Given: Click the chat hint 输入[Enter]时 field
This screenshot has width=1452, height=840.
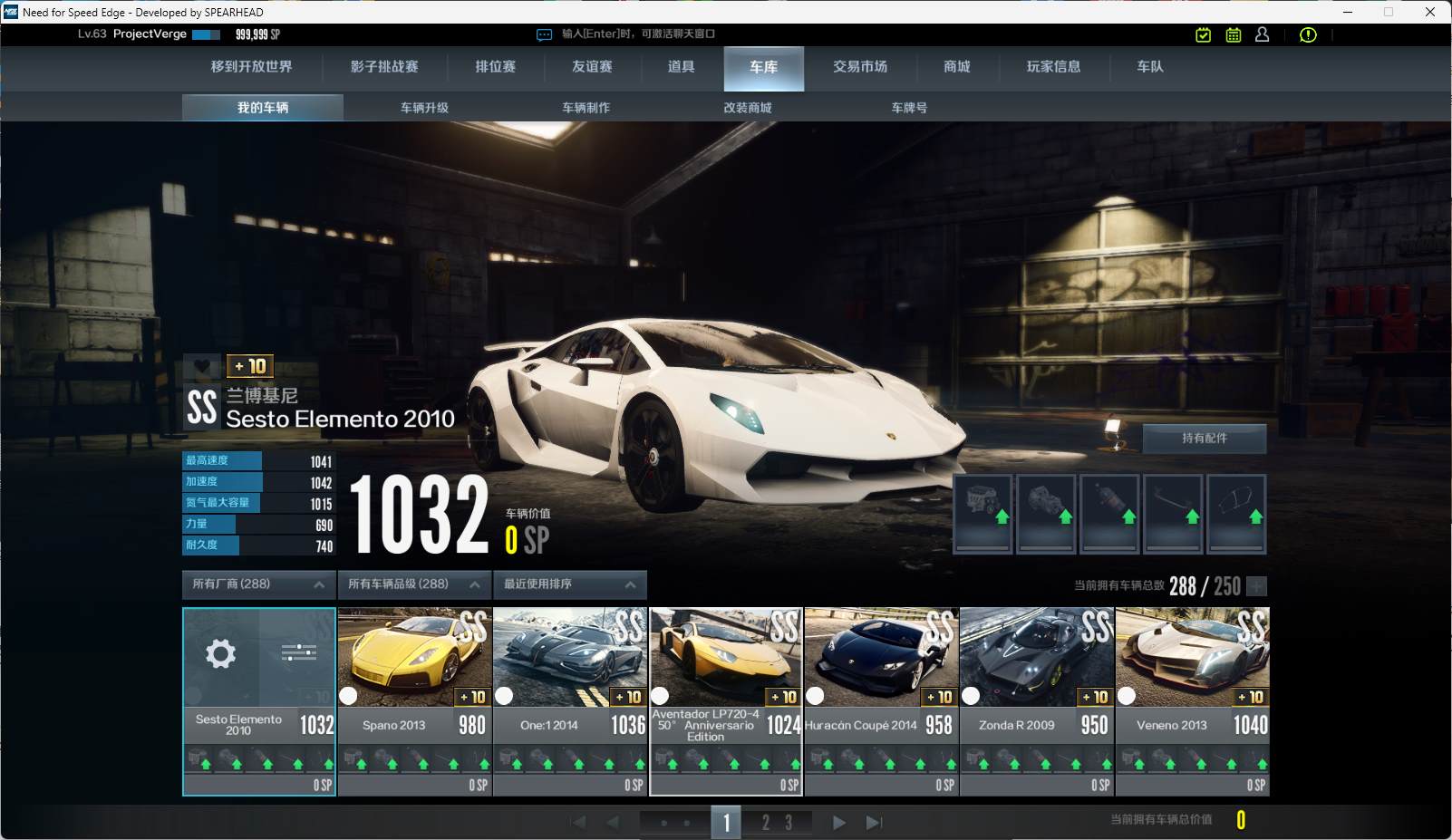Looking at the screenshot, I should 638,34.
